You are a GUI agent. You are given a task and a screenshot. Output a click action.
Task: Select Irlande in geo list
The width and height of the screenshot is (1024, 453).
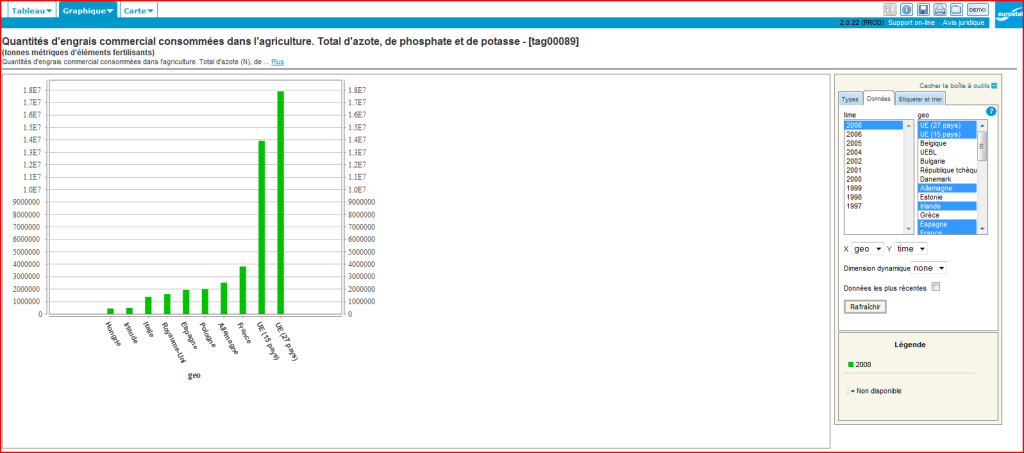pyautogui.click(x=947, y=206)
